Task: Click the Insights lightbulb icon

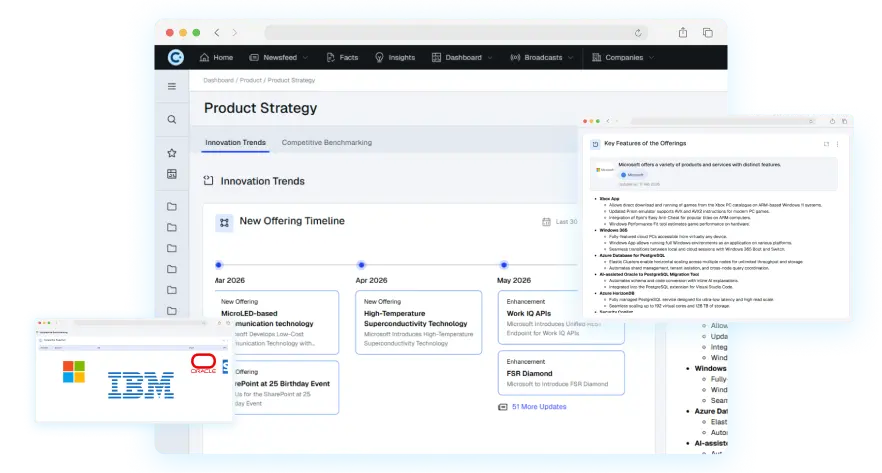Action: (x=379, y=57)
